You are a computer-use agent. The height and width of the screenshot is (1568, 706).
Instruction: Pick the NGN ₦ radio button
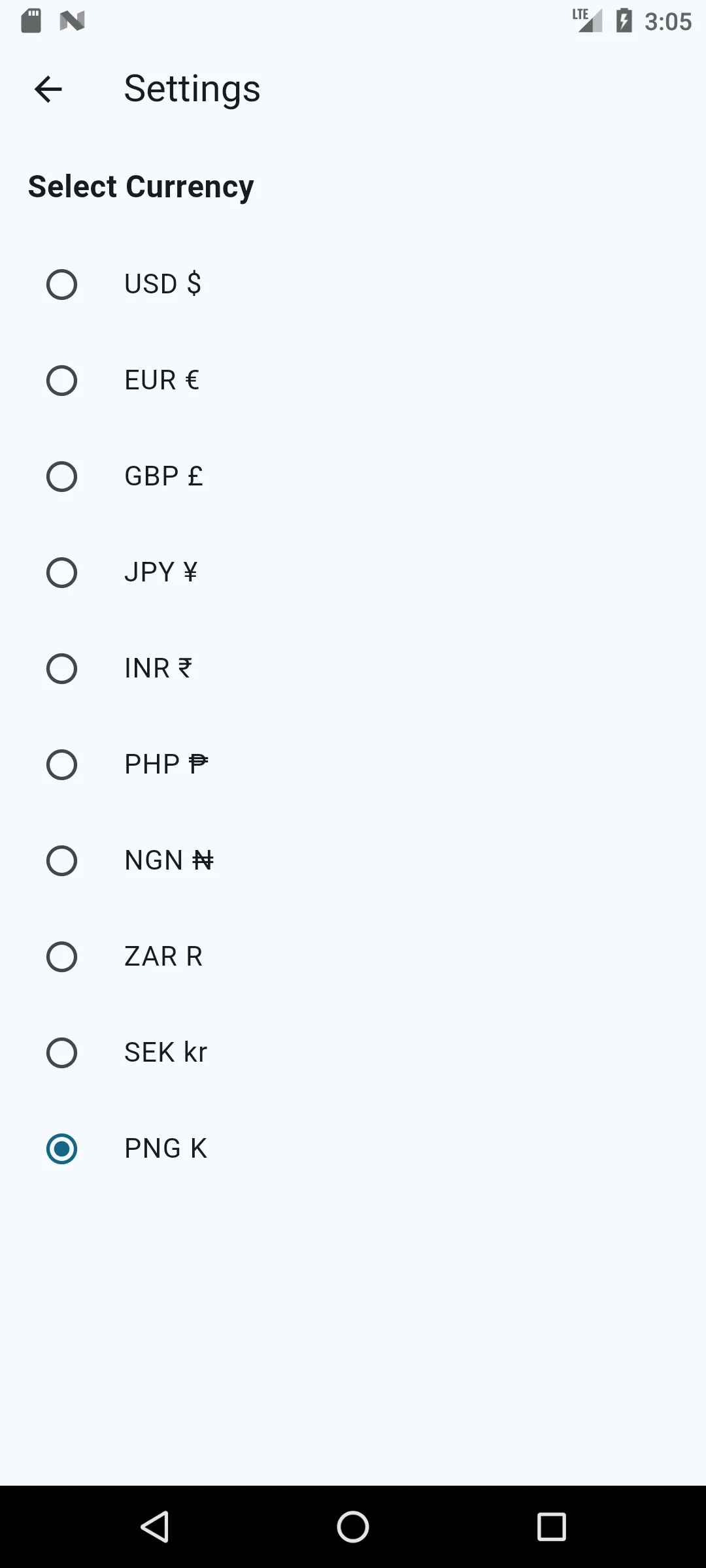tap(62, 860)
